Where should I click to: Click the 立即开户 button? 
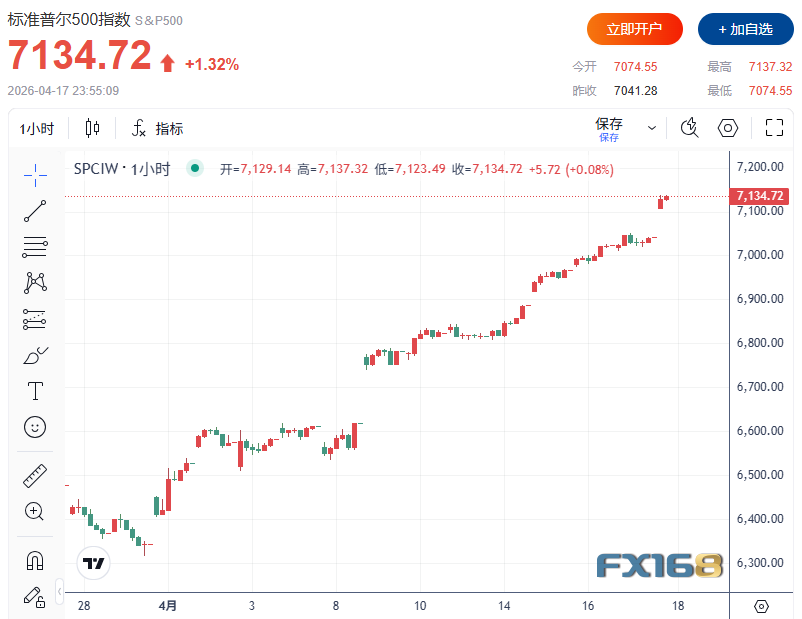(634, 29)
